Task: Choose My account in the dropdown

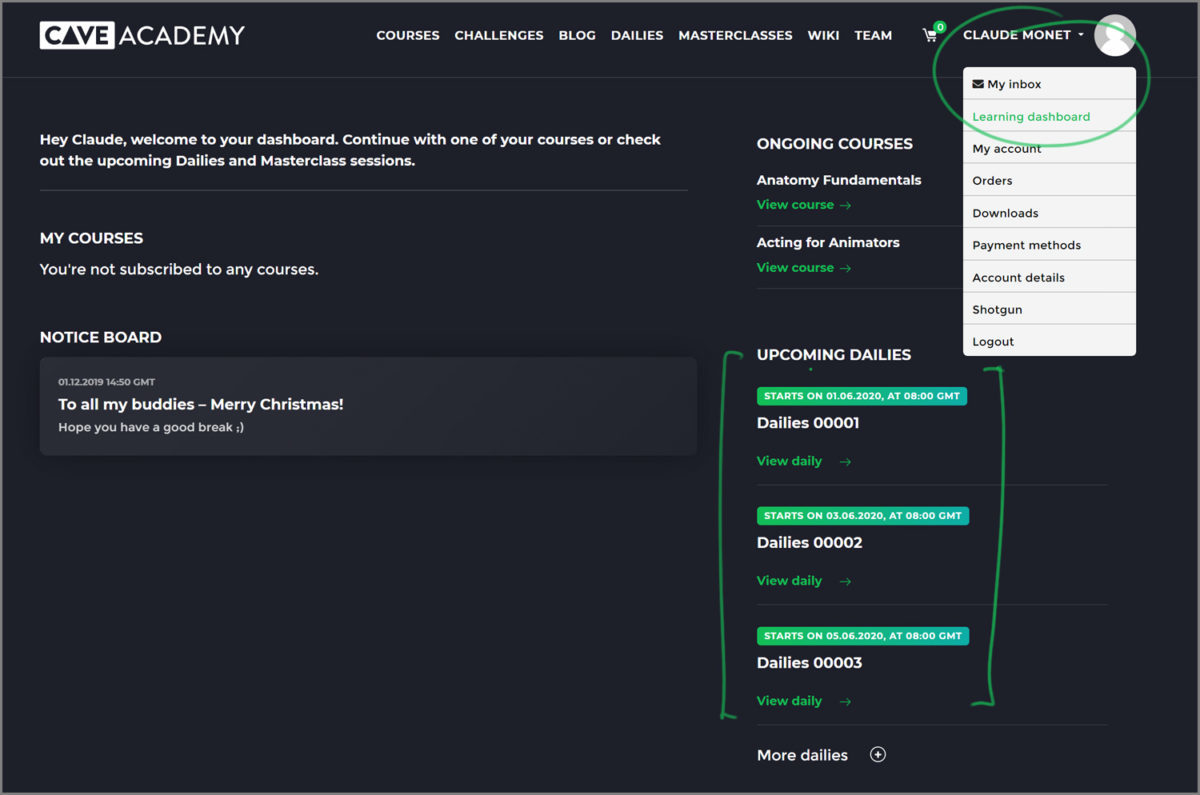Action: [1049, 148]
